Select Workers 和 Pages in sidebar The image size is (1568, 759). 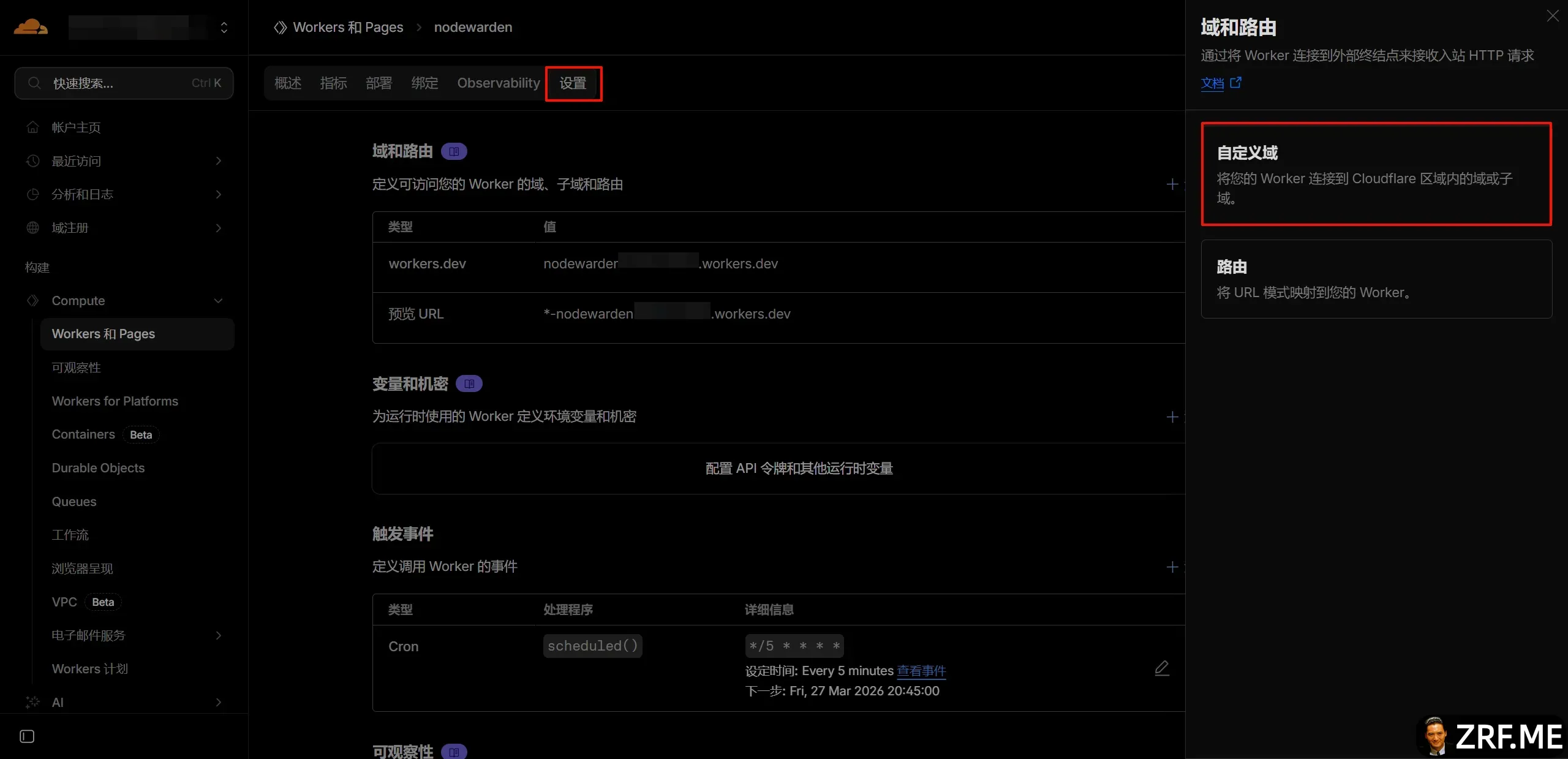[137, 334]
